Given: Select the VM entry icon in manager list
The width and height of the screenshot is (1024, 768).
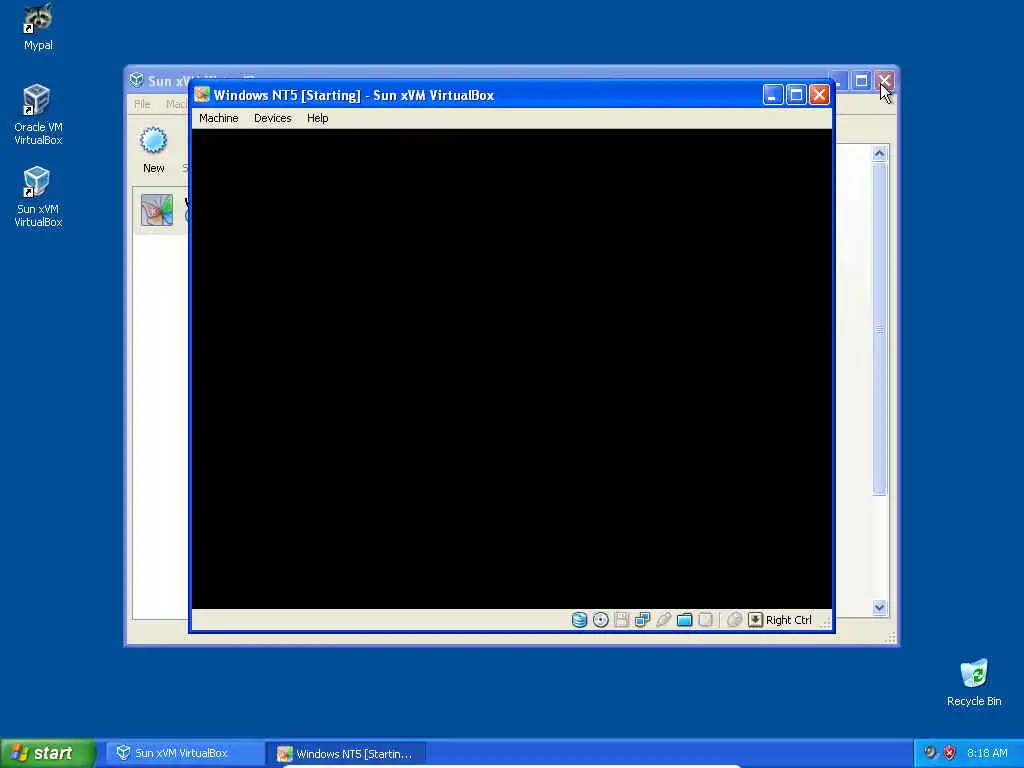Looking at the screenshot, I should pos(157,210).
